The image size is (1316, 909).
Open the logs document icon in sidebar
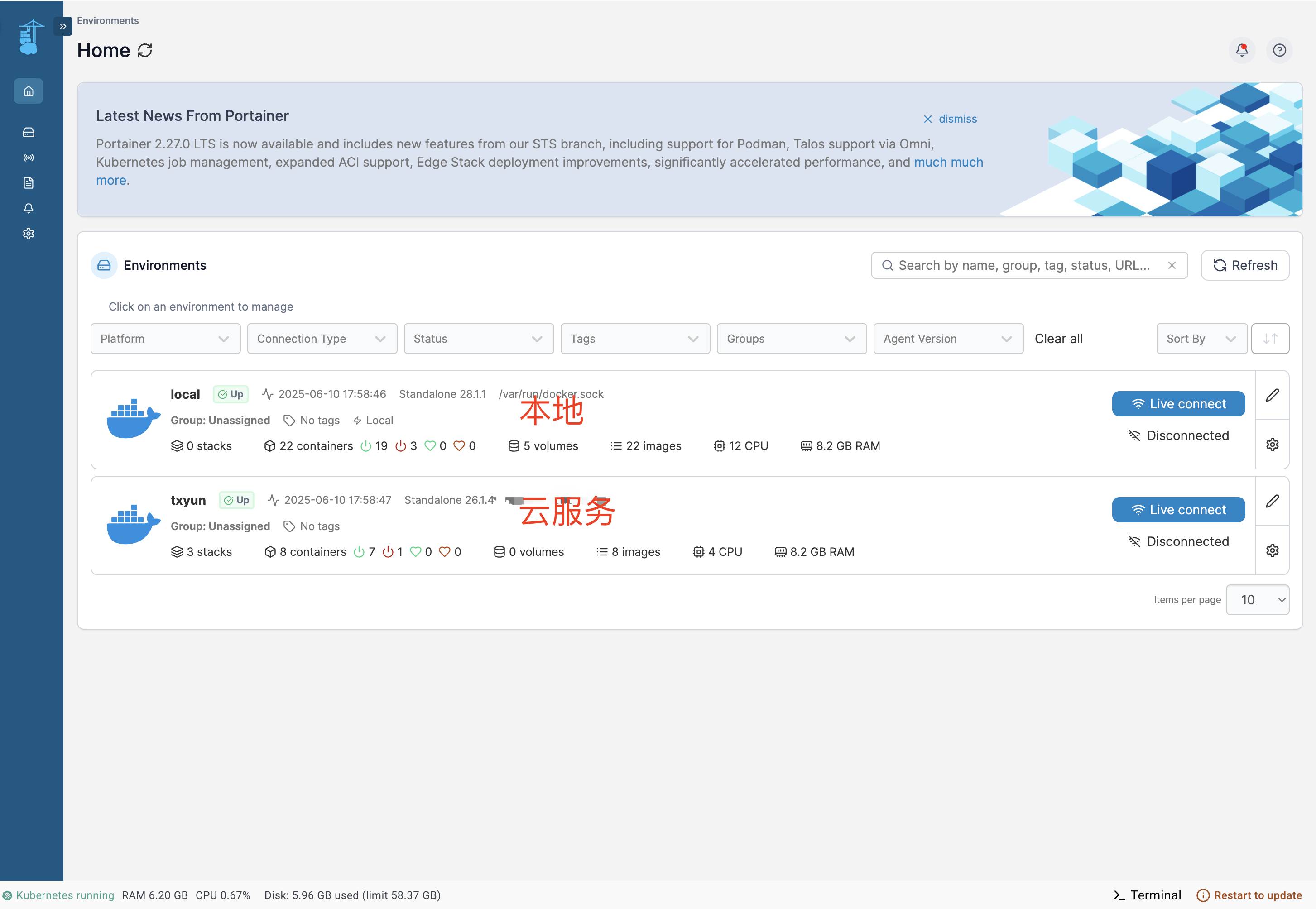point(29,183)
